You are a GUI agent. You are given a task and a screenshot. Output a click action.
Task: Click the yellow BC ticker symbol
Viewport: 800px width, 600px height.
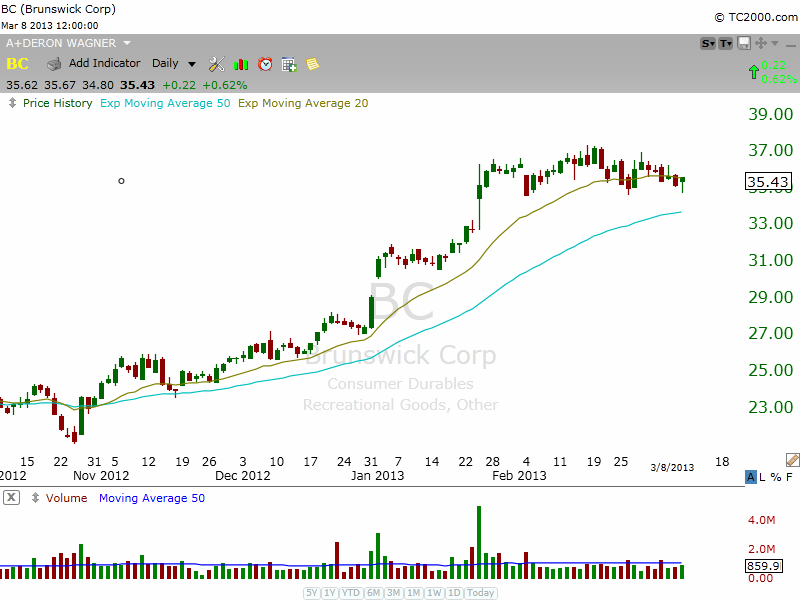tap(17, 64)
